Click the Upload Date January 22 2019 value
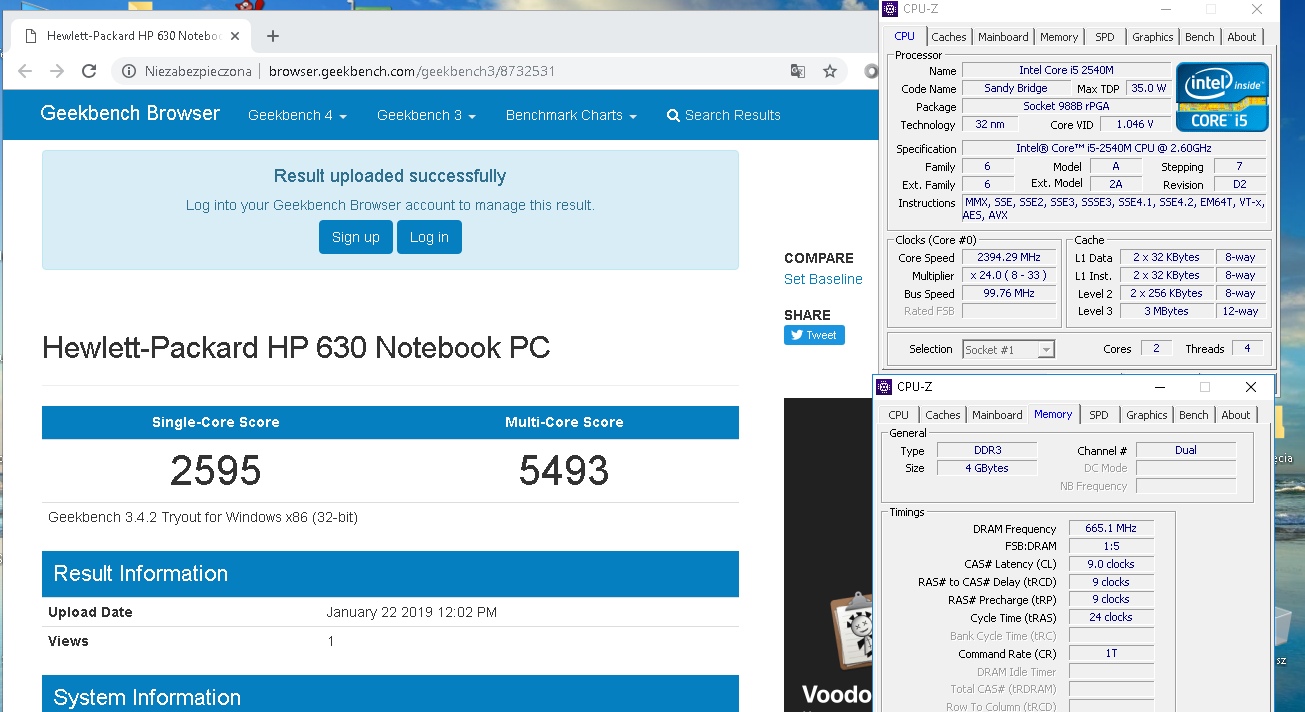The image size is (1305, 712). click(x=411, y=612)
